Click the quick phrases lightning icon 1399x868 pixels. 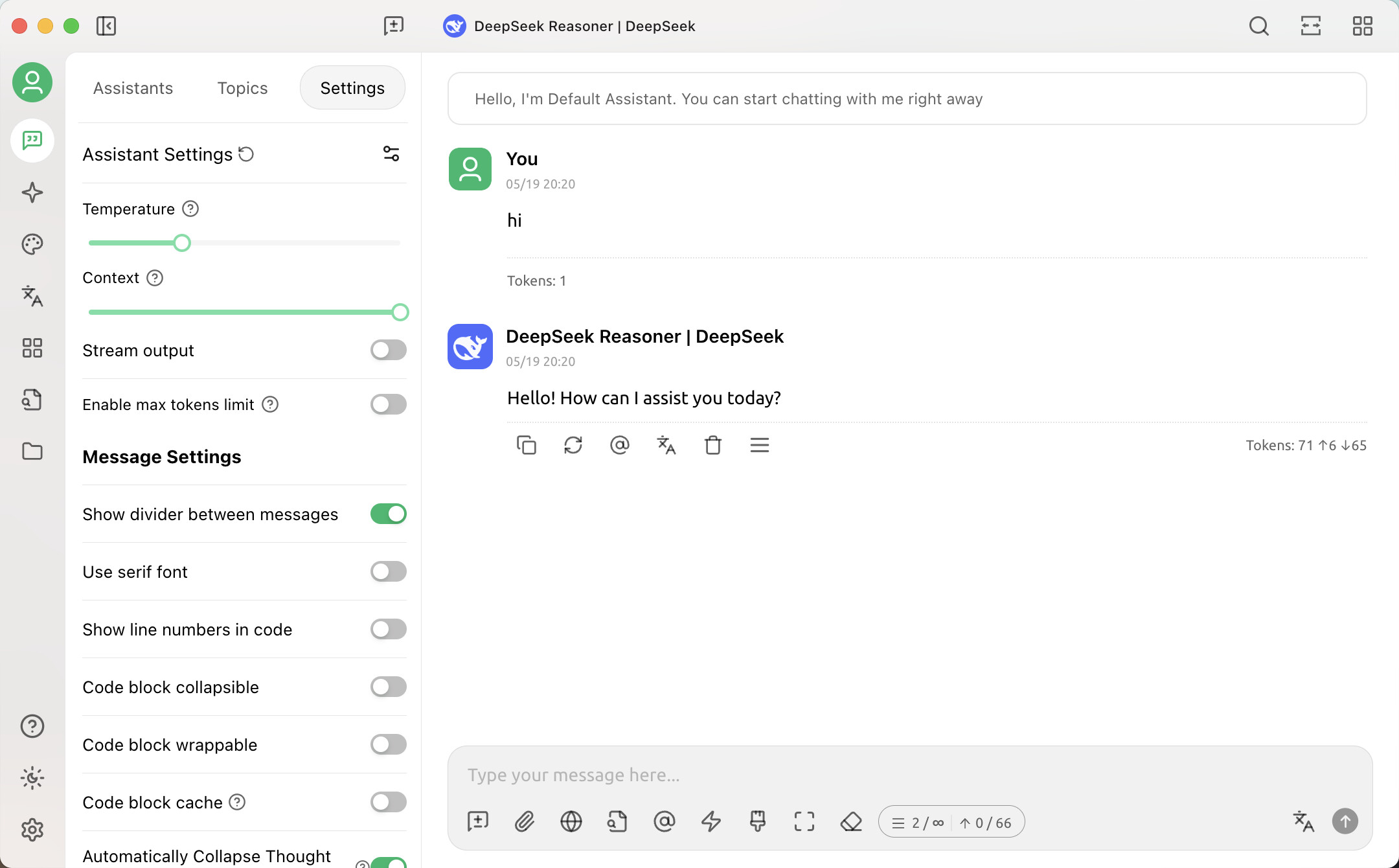tap(711, 821)
